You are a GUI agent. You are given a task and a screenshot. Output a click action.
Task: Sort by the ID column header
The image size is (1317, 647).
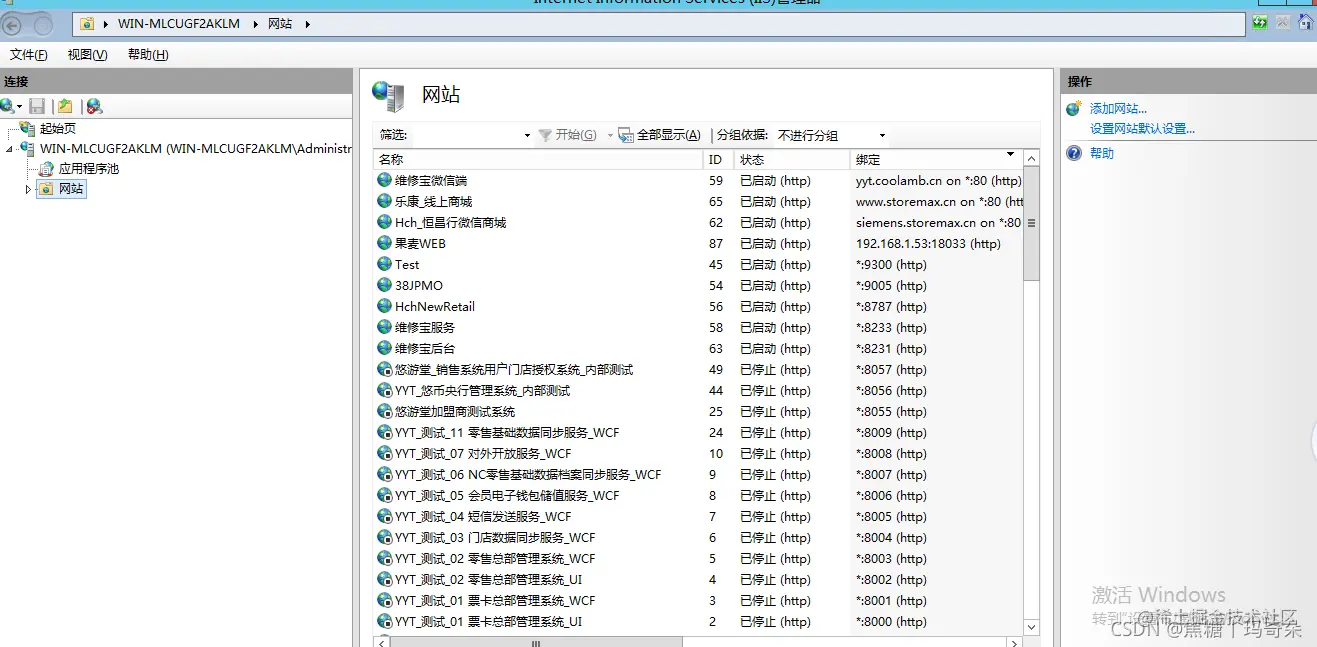tap(718, 160)
